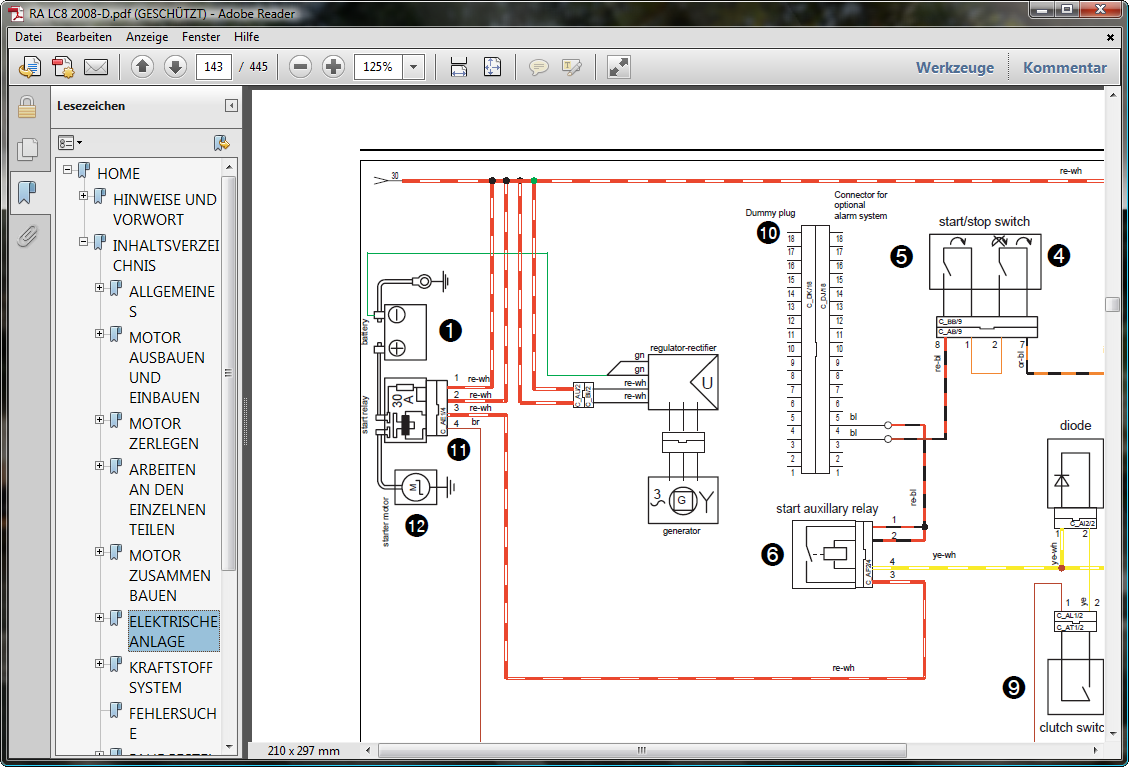The height and width of the screenshot is (767, 1129).
Task: Collapse the HOME bookmark tree node
Action: [68, 170]
